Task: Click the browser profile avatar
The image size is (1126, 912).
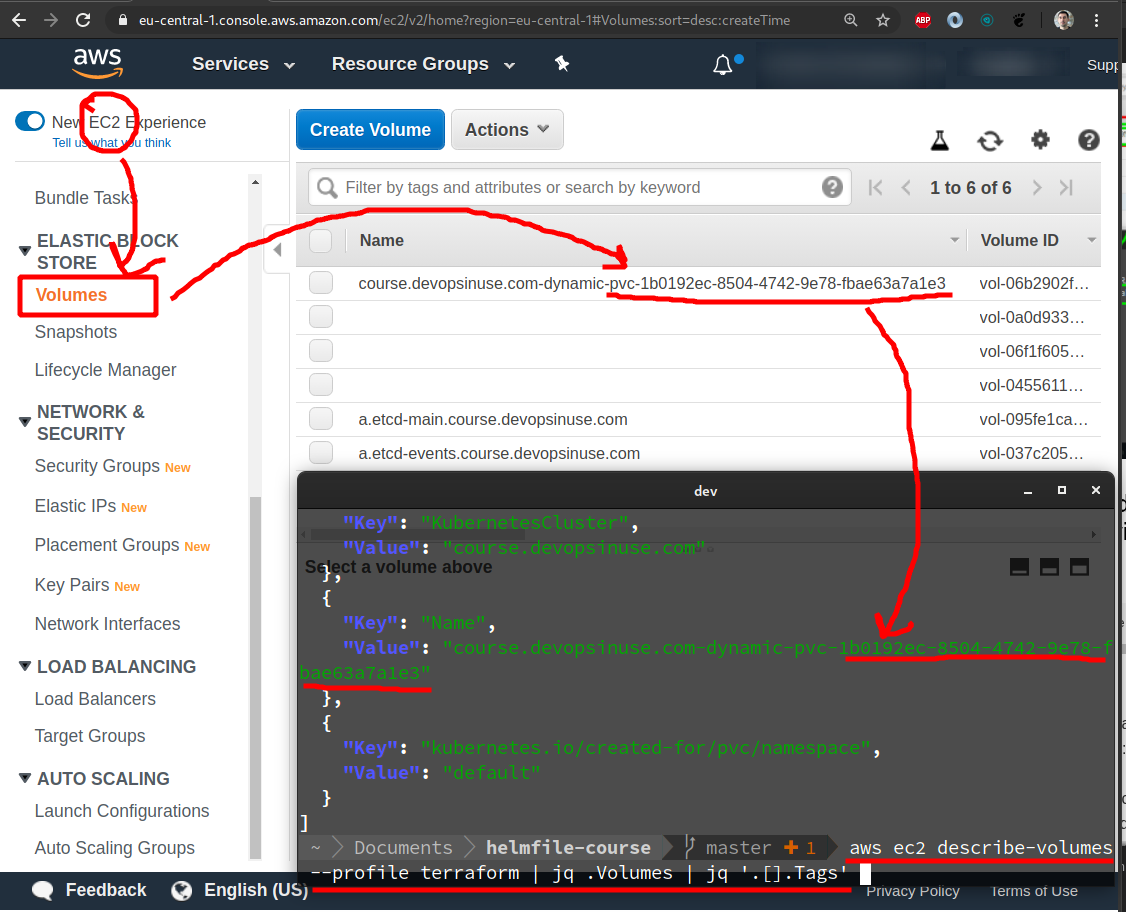Action: tap(1064, 20)
